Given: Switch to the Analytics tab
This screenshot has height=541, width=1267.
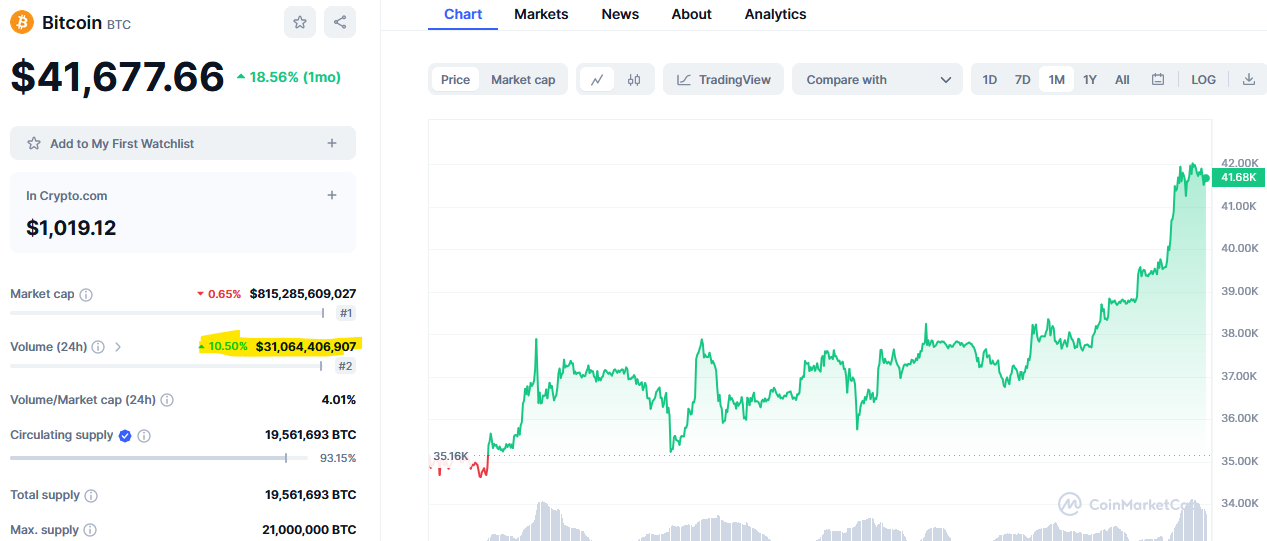Looking at the screenshot, I should click(775, 14).
